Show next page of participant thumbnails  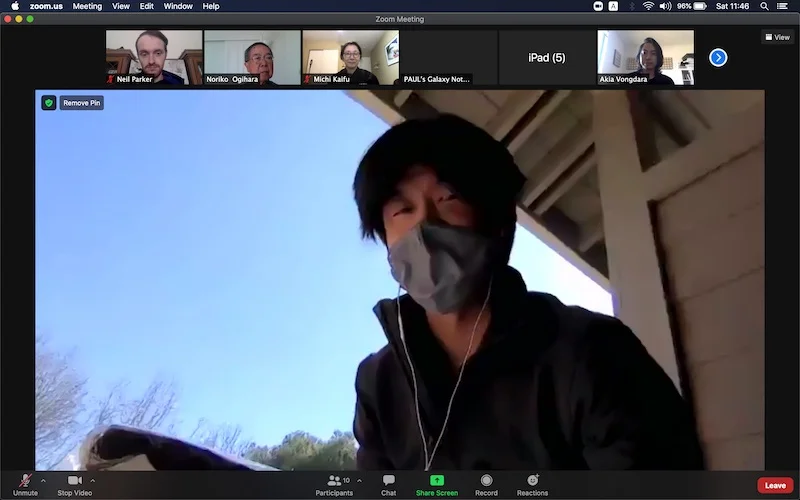tap(718, 57)
